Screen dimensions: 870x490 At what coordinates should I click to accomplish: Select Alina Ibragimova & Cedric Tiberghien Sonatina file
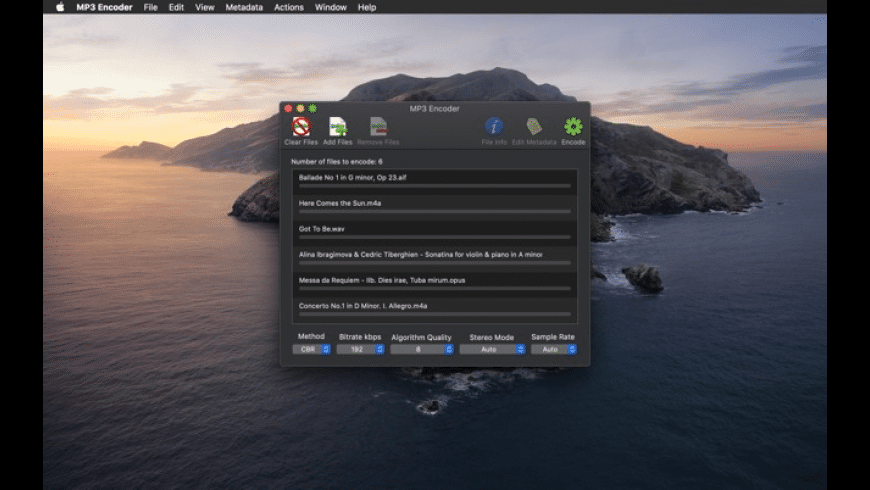click(x=435, y=258)
